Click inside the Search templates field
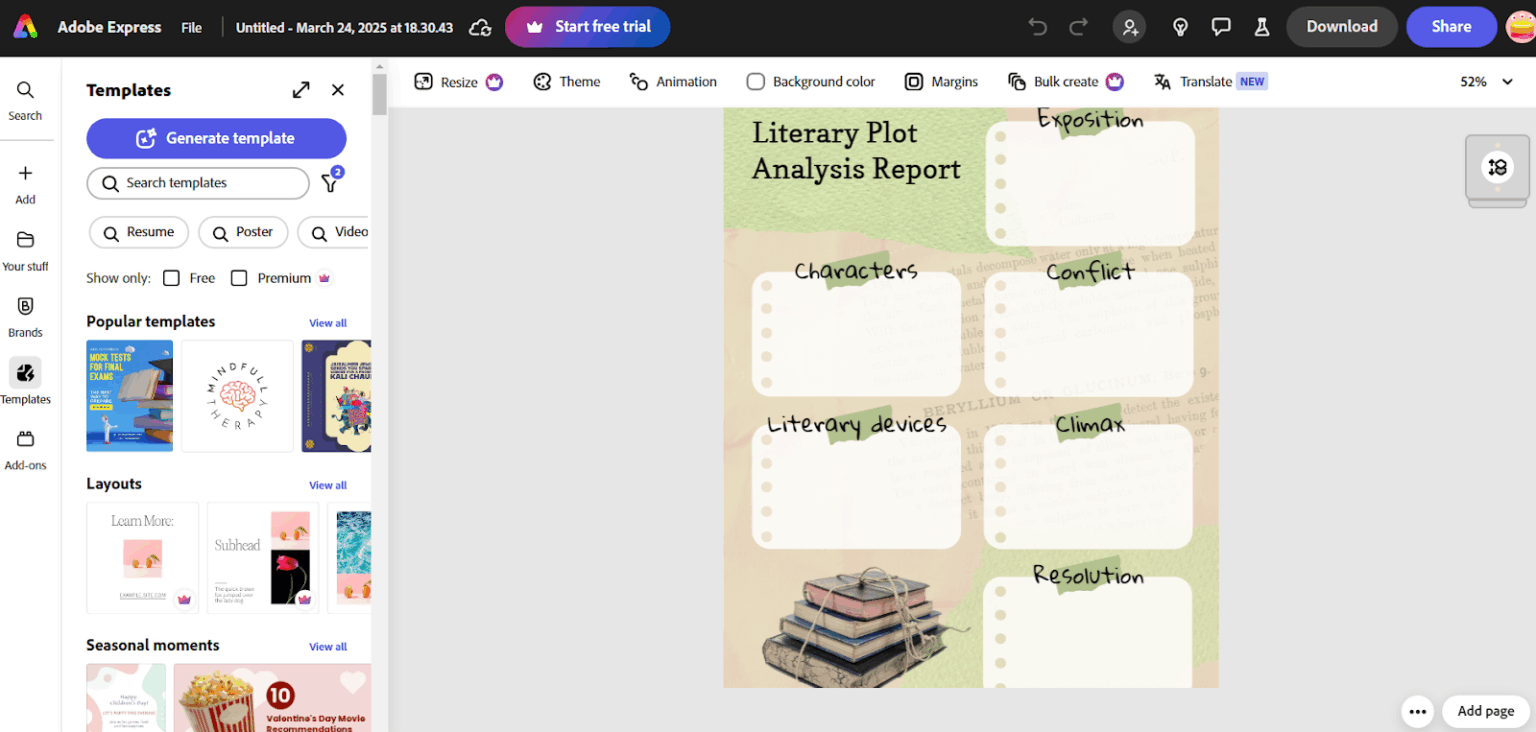This screenshot has height=732, width=1536. (x=180, y=183)
